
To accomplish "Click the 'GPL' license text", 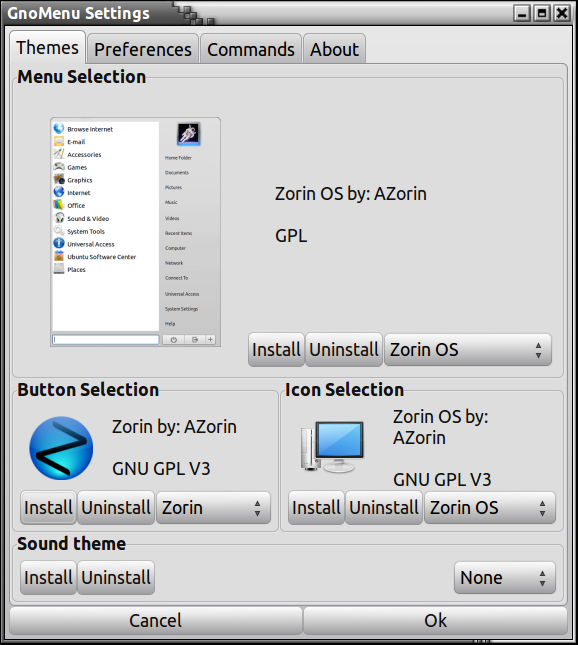I will [291, 236].
